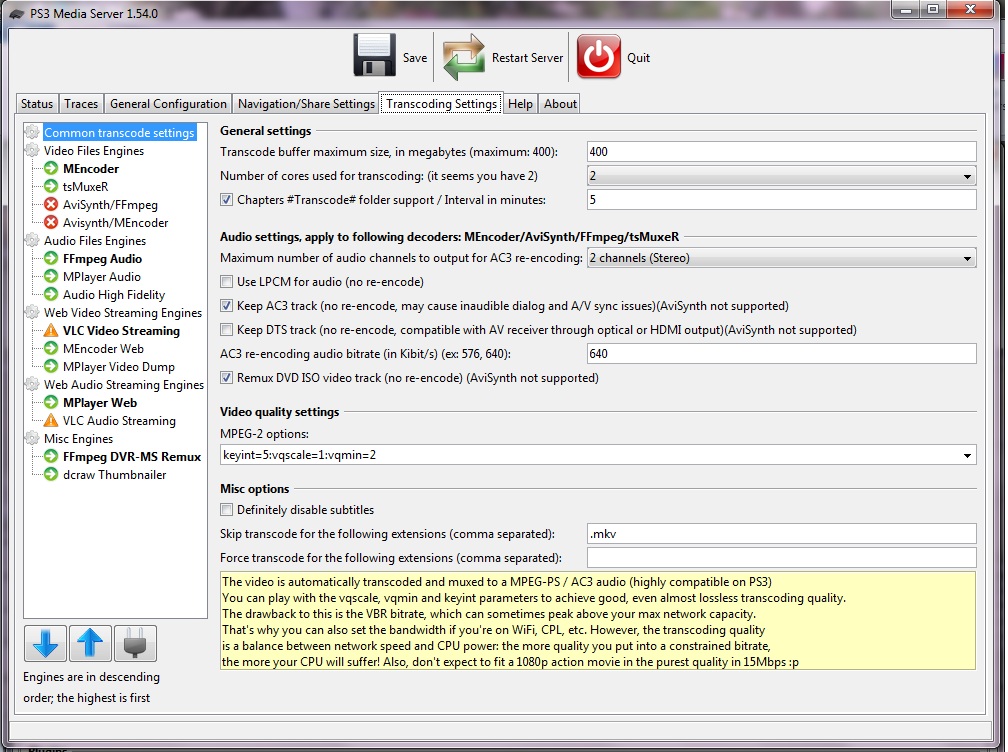This screenshot has height=752, width=1008.
Task: Click warning icon beside VLC Video Streaming
Action: point(51,330)
